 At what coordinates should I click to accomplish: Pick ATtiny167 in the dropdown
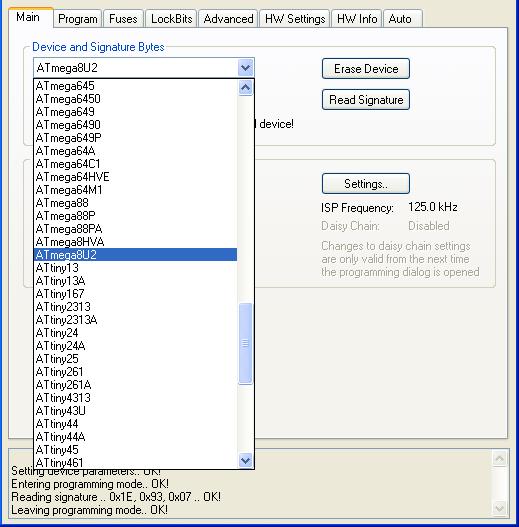pos(135,294)
